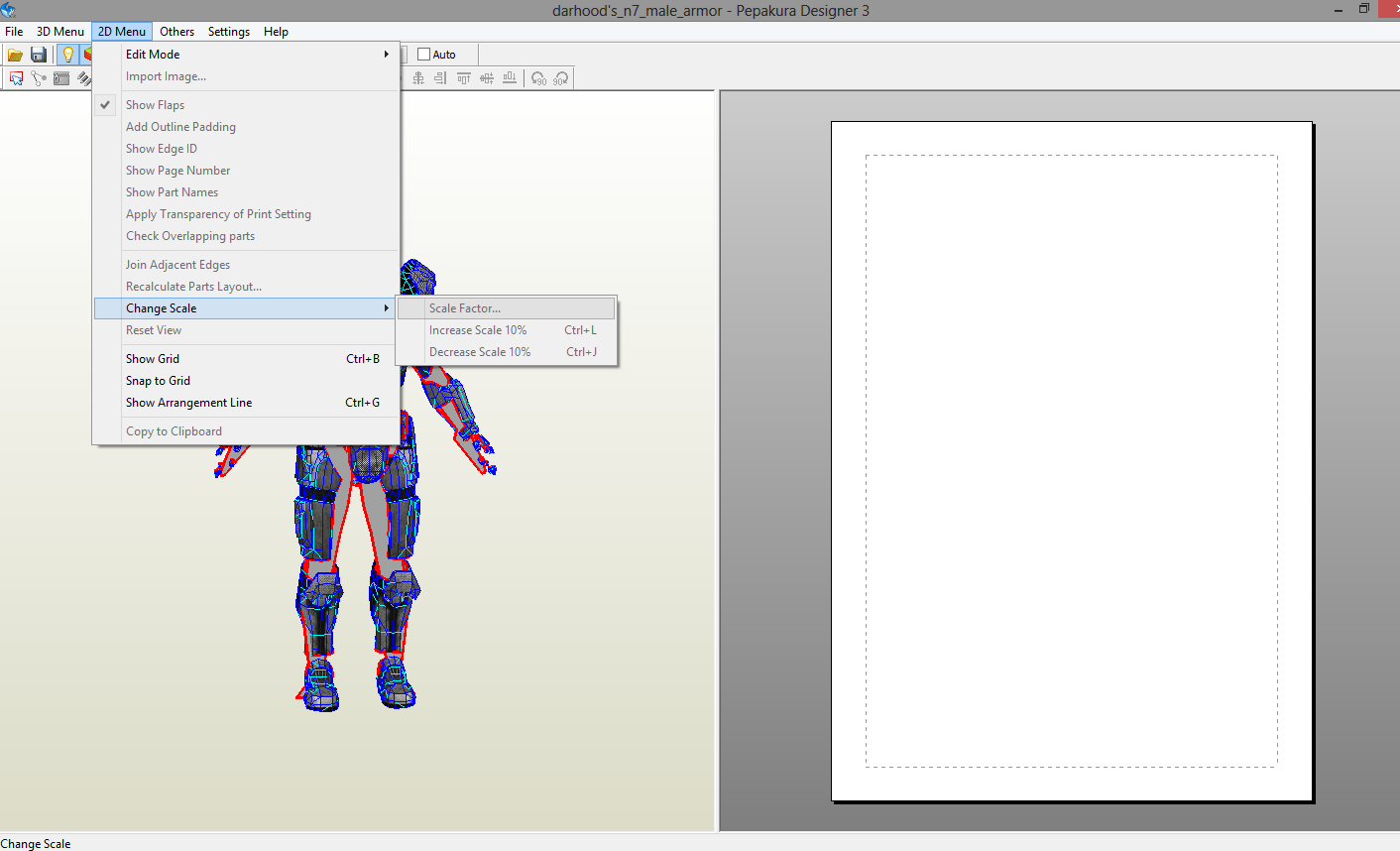Select the 2D select-and-move arrow tool

pos(16,78)
